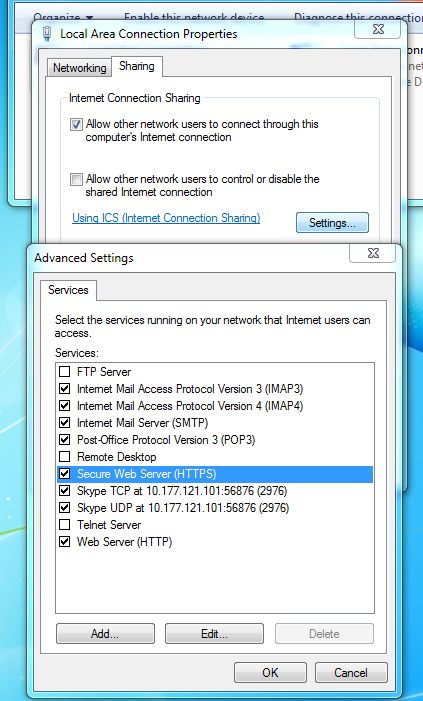Uncheck the IMAP3 service checkbox
Image resolution: width=423 pixels, height=701 pixels.
(65, 389)
